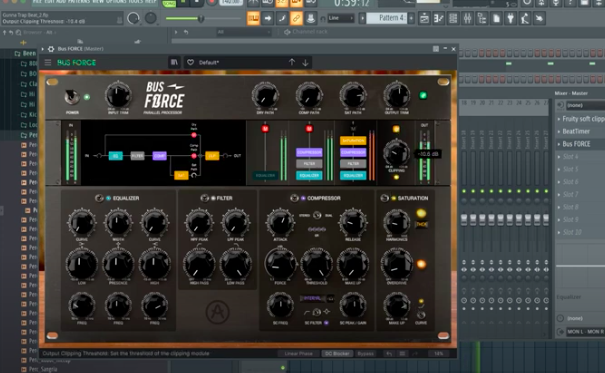Open the Line snap dropdown

click(x=341, y=18)
